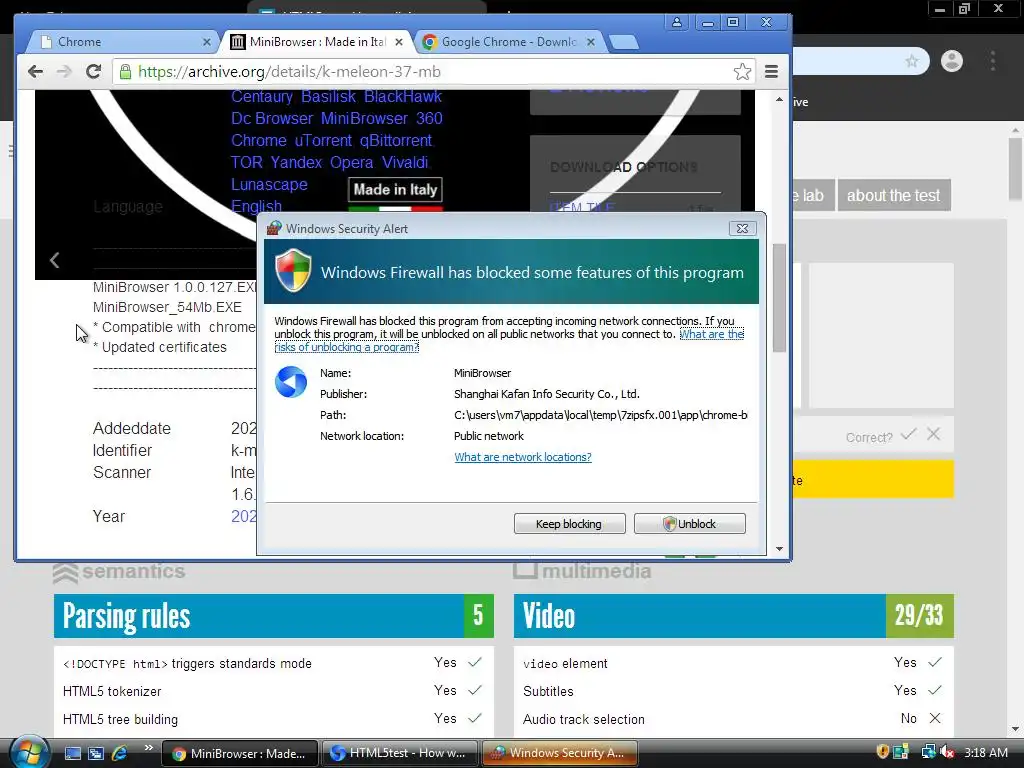Click the account avatar in background Chrome window
Image resolution: width=1024 pixels, height=768 pixels.
click(952, 61)
